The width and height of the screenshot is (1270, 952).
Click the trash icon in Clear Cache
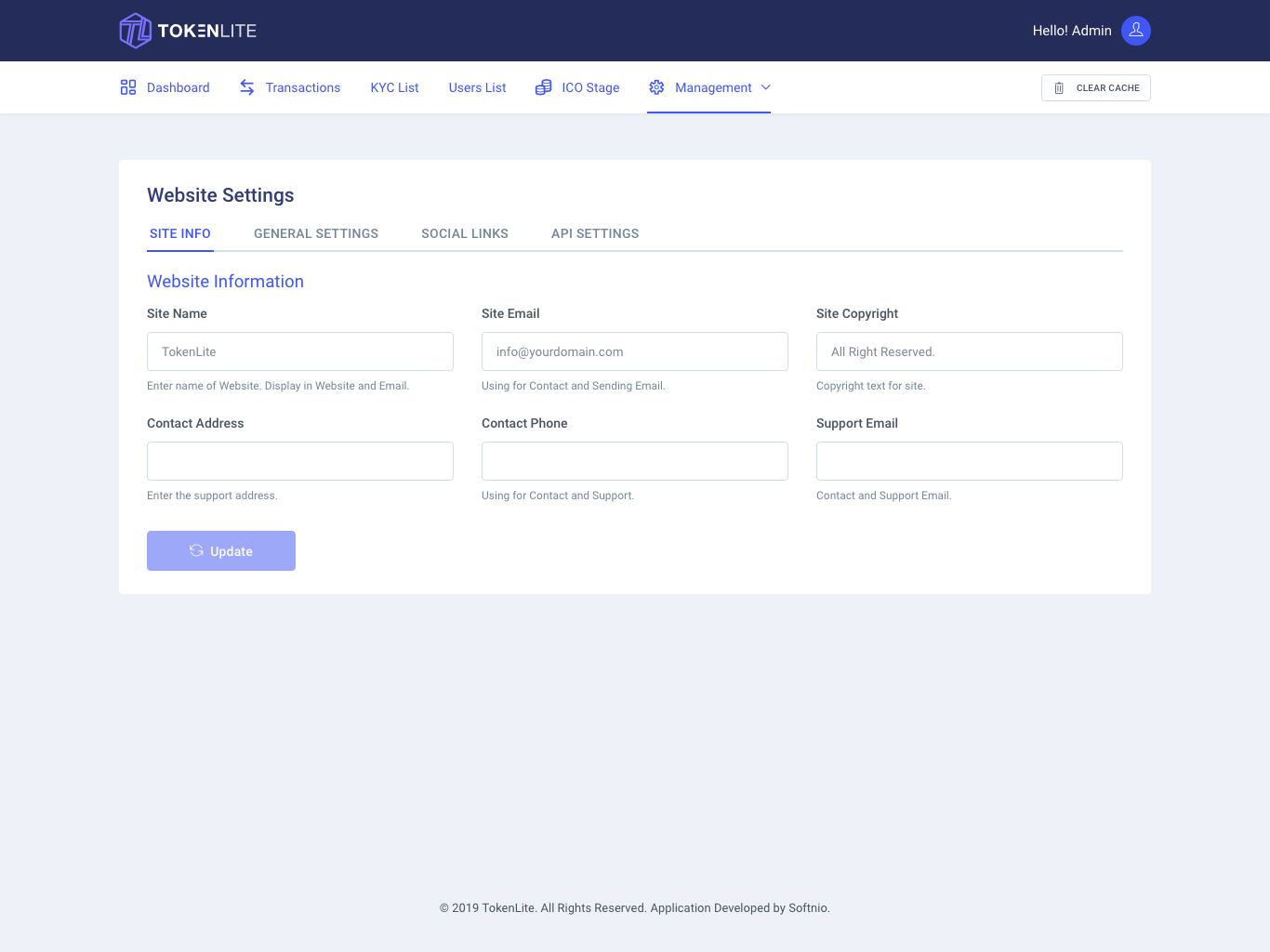tap(1059, 87)
